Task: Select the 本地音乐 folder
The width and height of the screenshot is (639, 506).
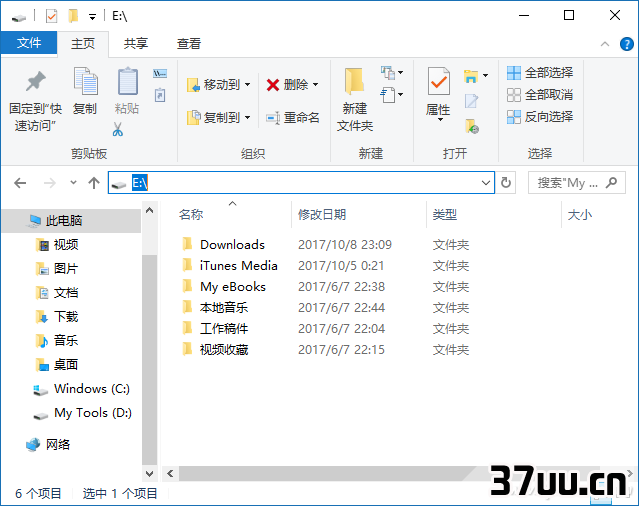Action: pyautogui.click(x=224, y=308)
